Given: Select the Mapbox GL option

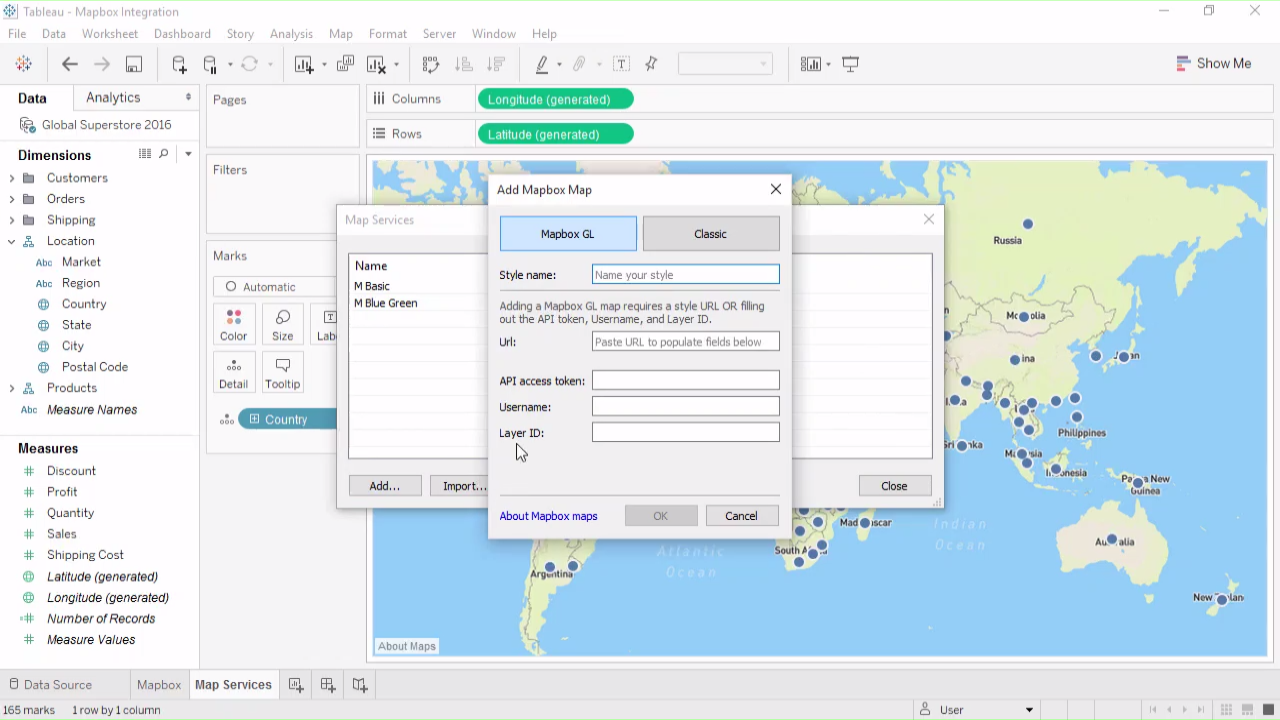Looking at the screenshot, I should point(567,234).
